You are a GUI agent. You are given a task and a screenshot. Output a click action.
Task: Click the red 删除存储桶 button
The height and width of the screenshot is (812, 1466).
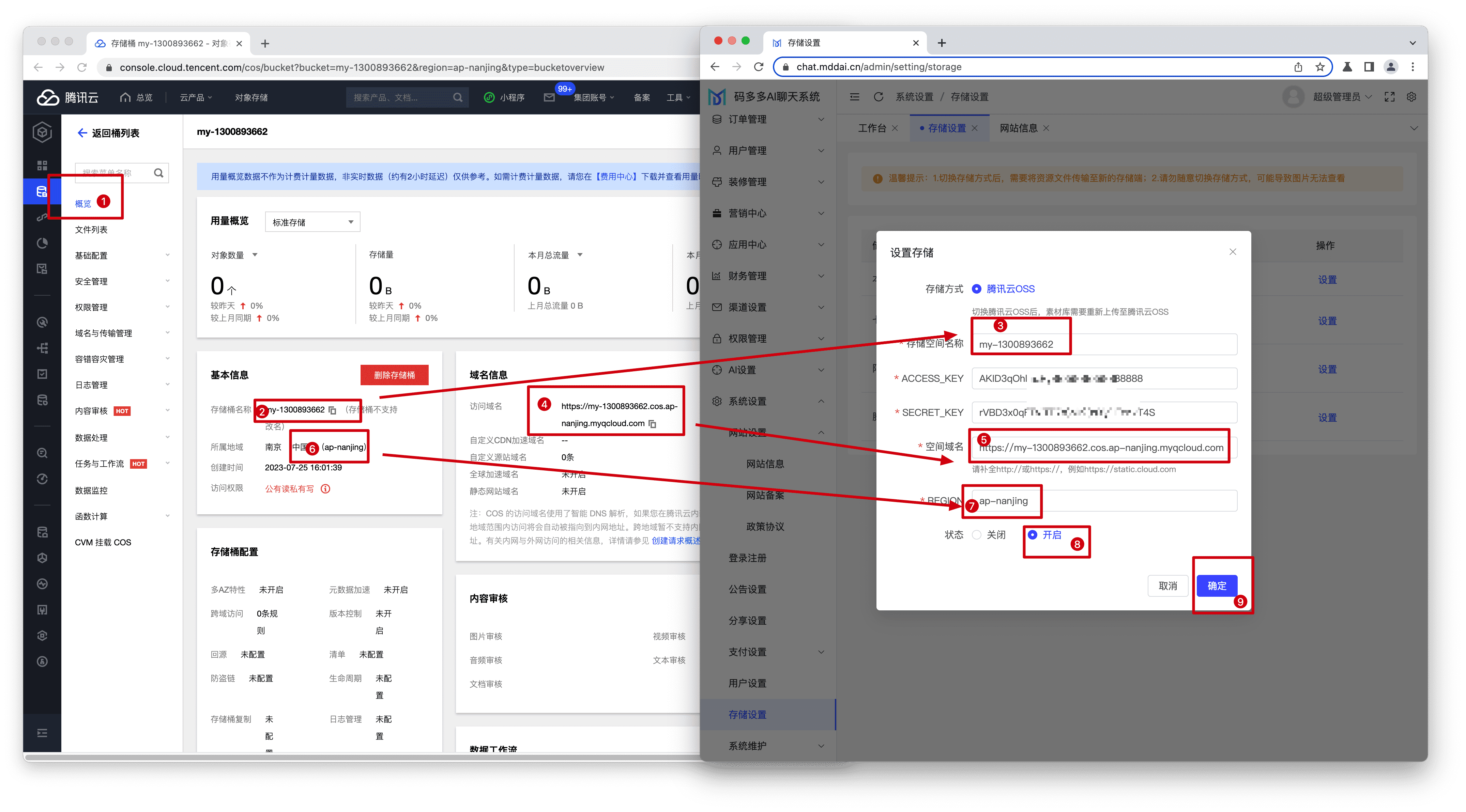pyautogui.click(x=394, y=375)
